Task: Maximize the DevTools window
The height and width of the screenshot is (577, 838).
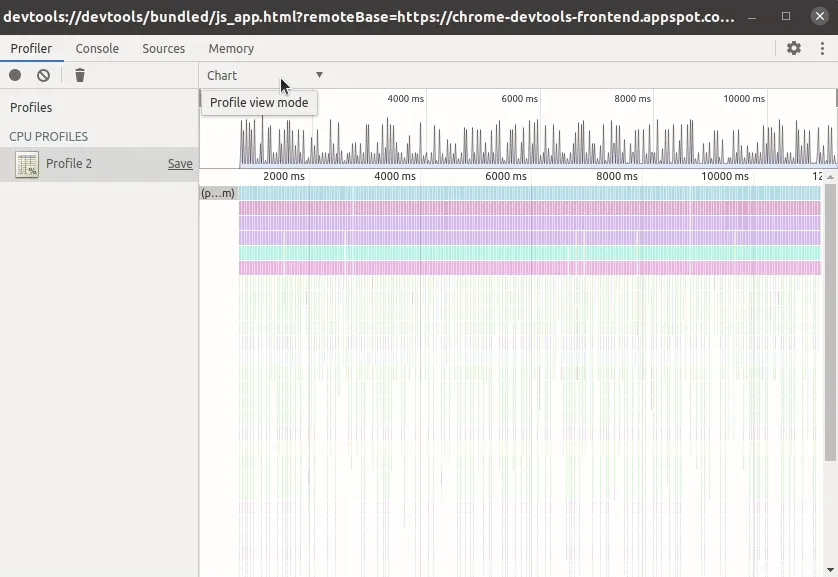Action: pyautogui.click(x=786, y=17)
